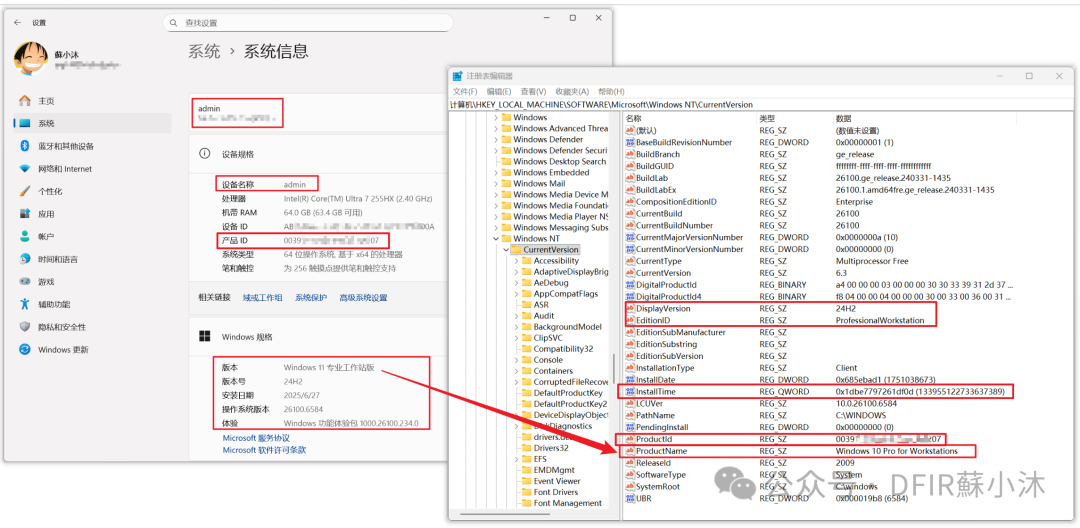
Task: Open Microsoft 软件许可条款 link
Action: (264, 450)
